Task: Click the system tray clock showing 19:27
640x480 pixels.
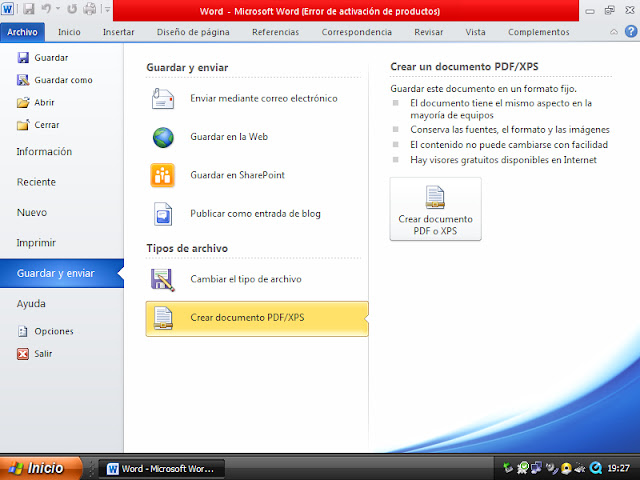Action: click(618, 468)
